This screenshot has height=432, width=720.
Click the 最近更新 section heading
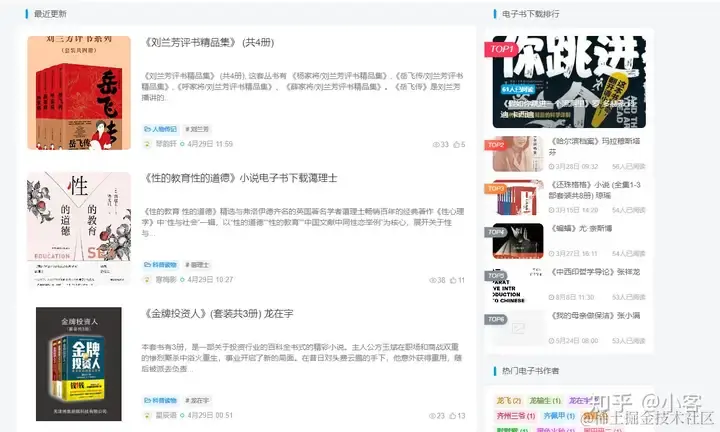[50, 14]
